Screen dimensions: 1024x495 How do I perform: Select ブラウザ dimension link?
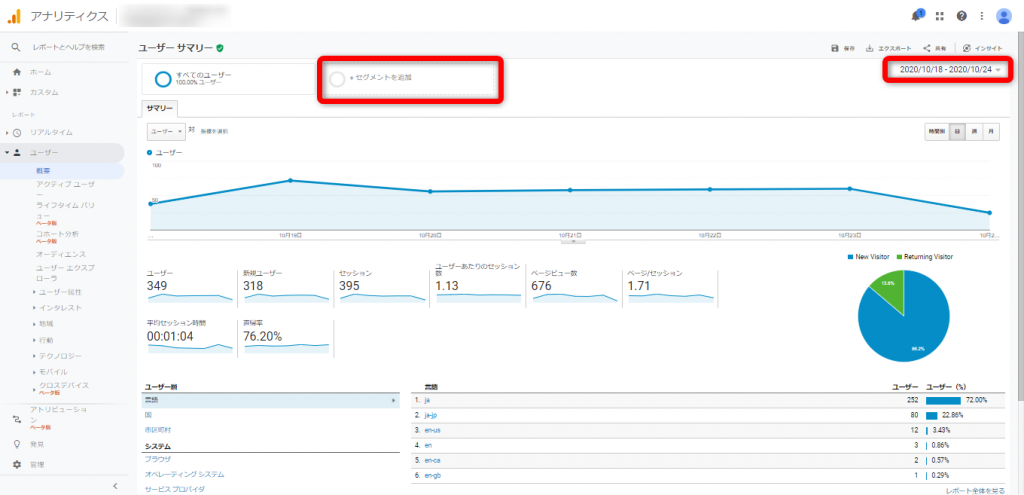pos(157,459)
